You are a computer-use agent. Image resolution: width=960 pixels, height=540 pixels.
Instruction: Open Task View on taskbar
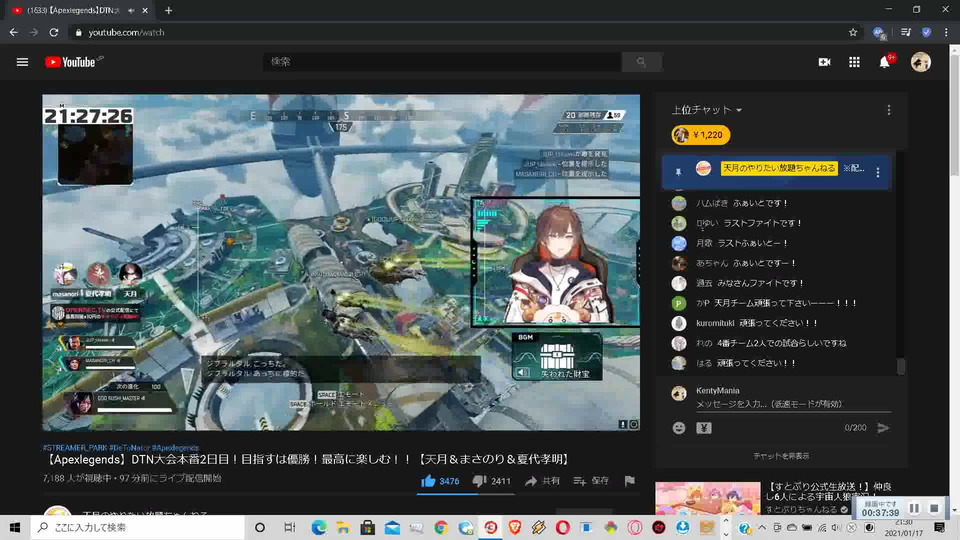(290, 527)
